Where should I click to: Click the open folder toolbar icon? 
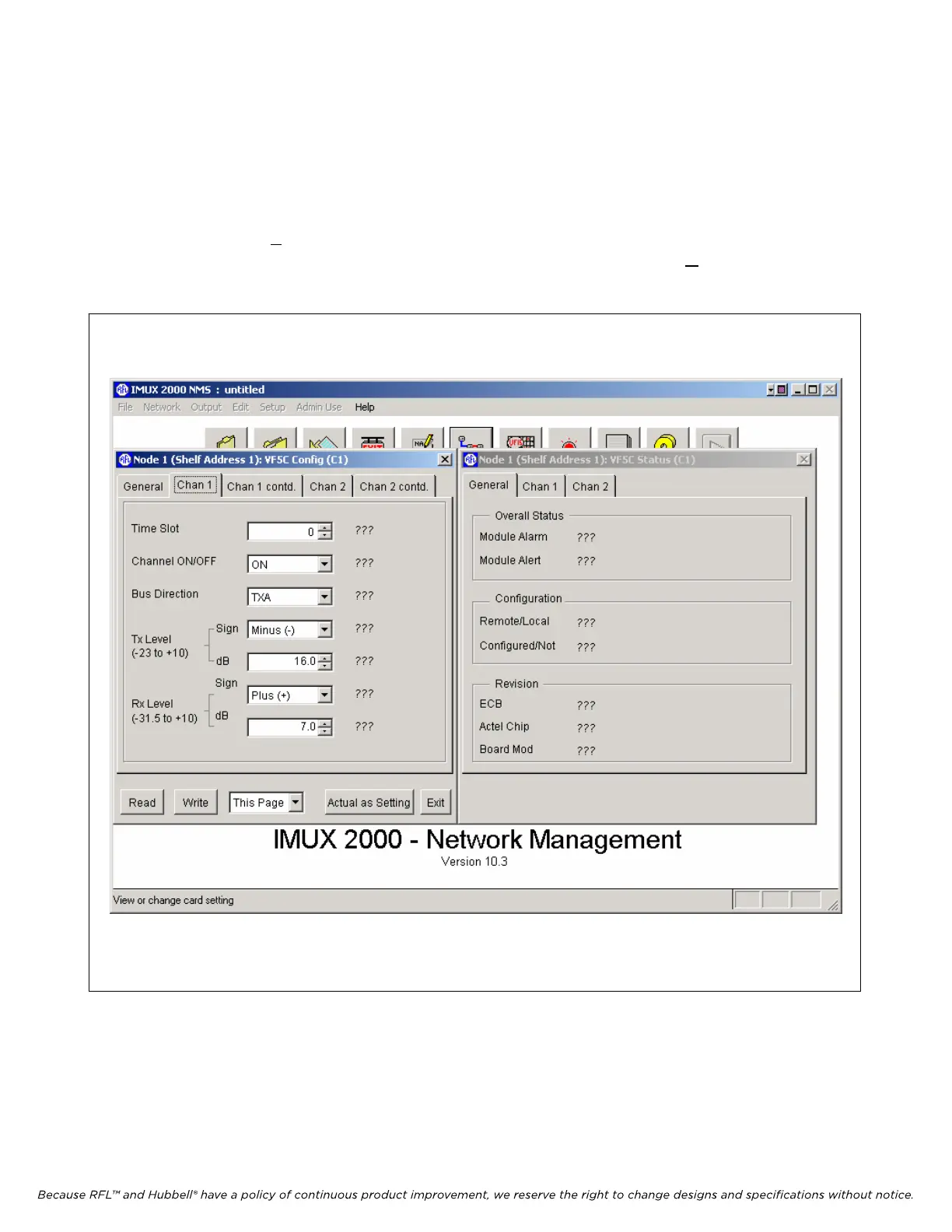click(226, 439)
